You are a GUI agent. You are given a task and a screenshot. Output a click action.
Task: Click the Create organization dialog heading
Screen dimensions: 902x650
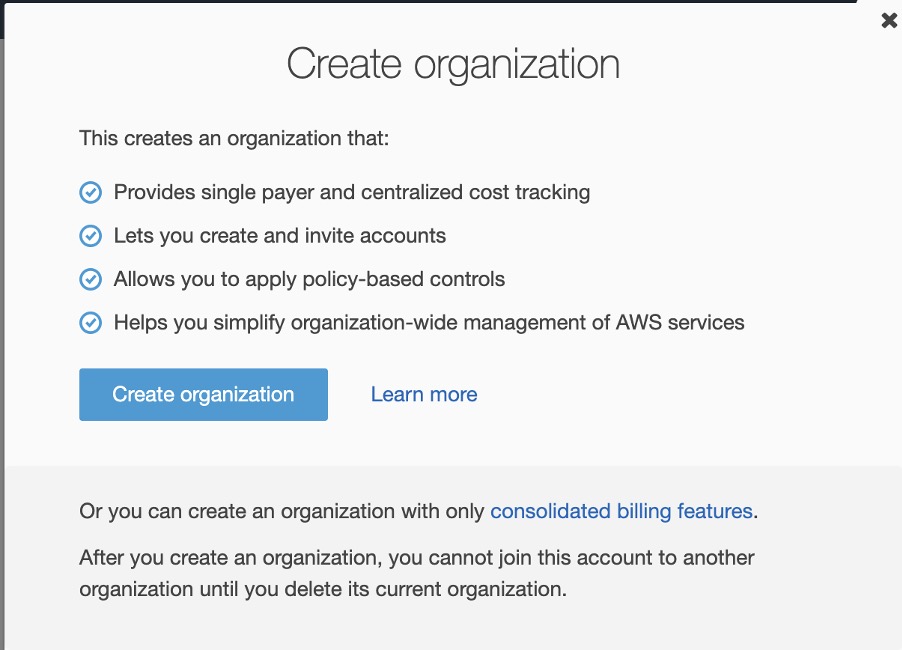pos(453,64)
